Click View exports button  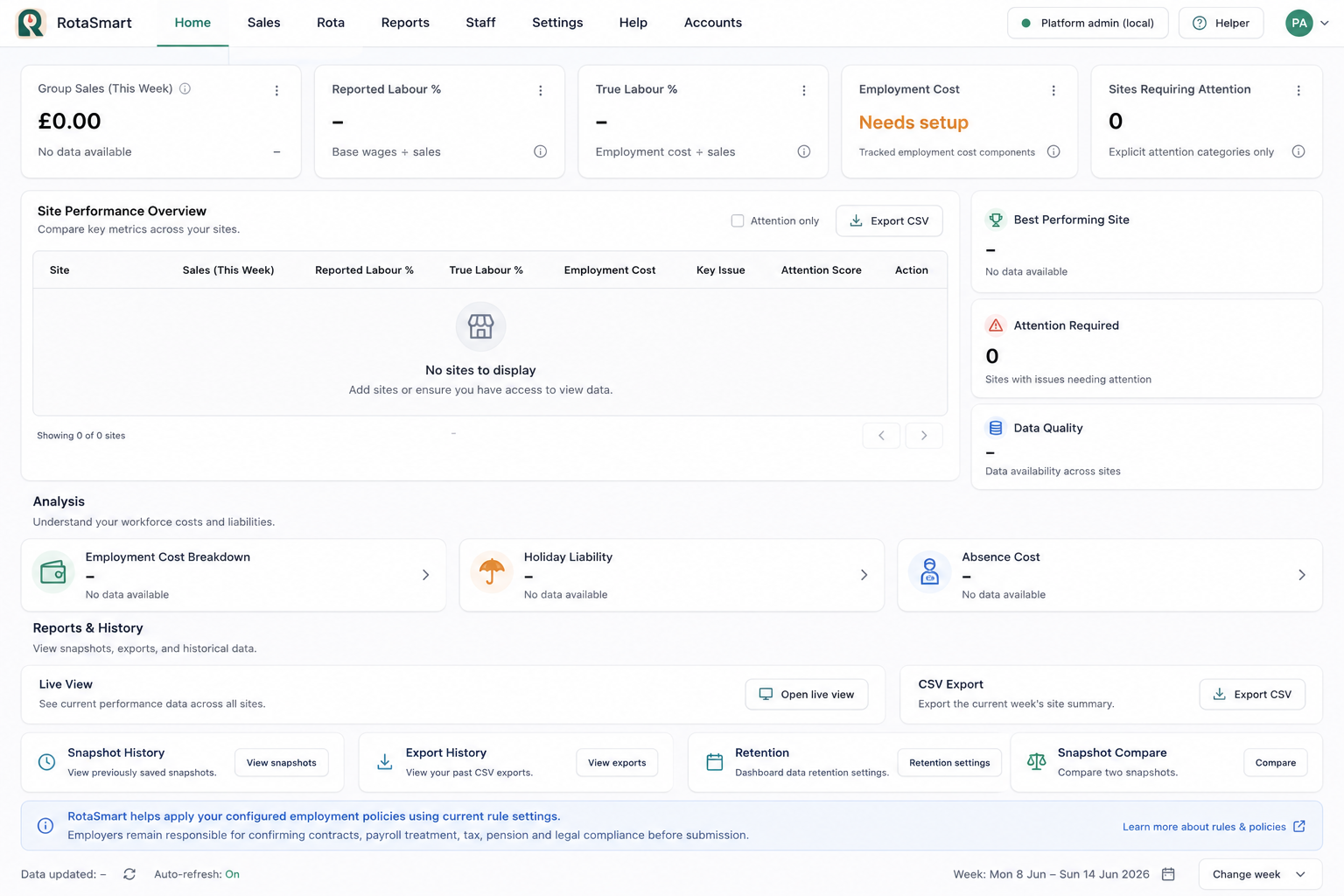tap(617, 762)
